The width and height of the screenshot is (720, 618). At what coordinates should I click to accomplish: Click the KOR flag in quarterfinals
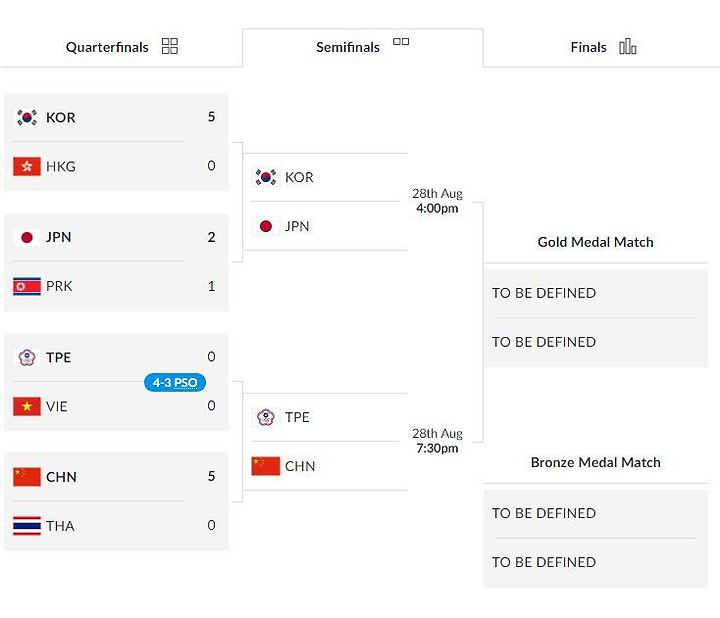[x=27, y=118]
